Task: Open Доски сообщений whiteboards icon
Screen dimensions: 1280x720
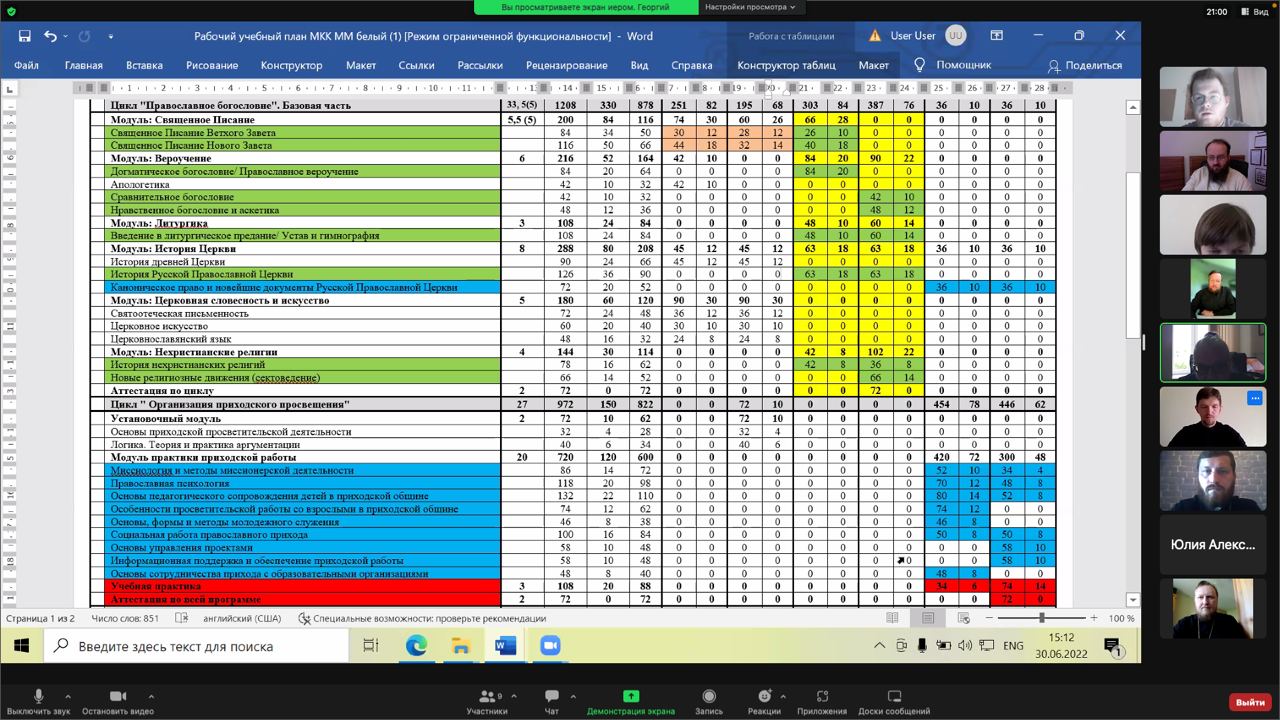Action: pyautogui.click(x=894, y=697)
